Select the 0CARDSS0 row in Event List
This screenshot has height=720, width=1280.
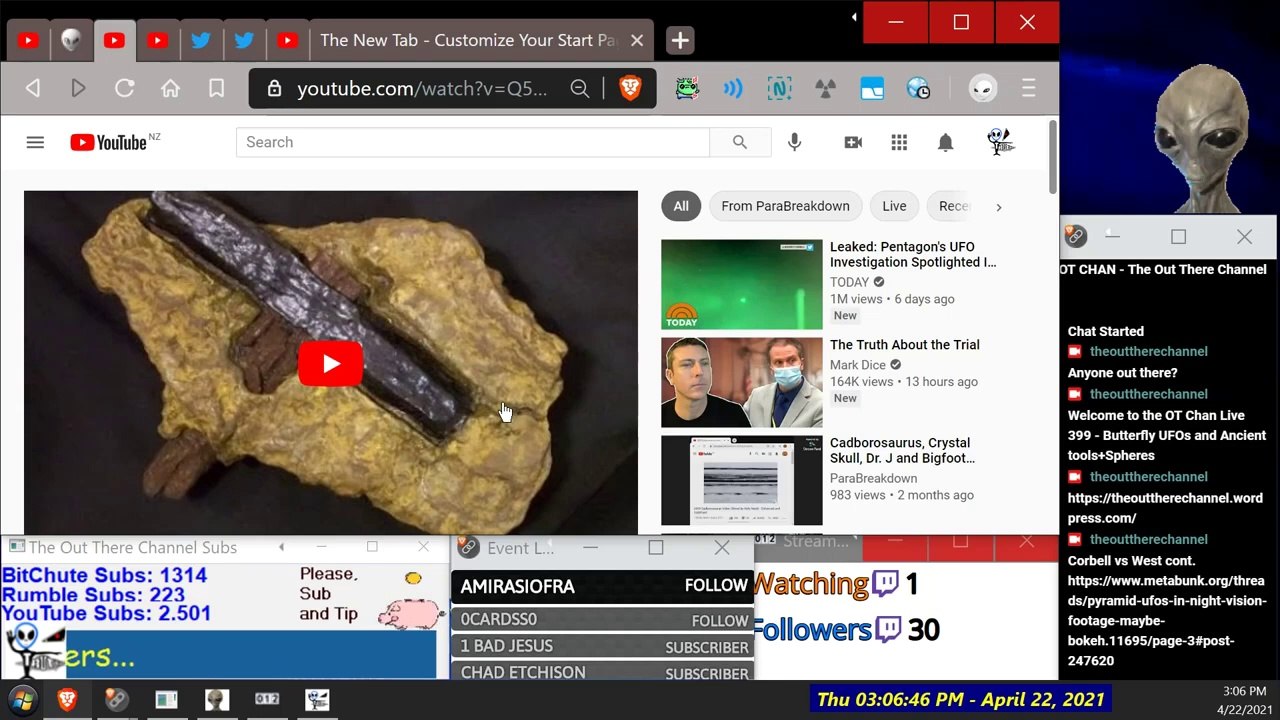coord(603,620)
